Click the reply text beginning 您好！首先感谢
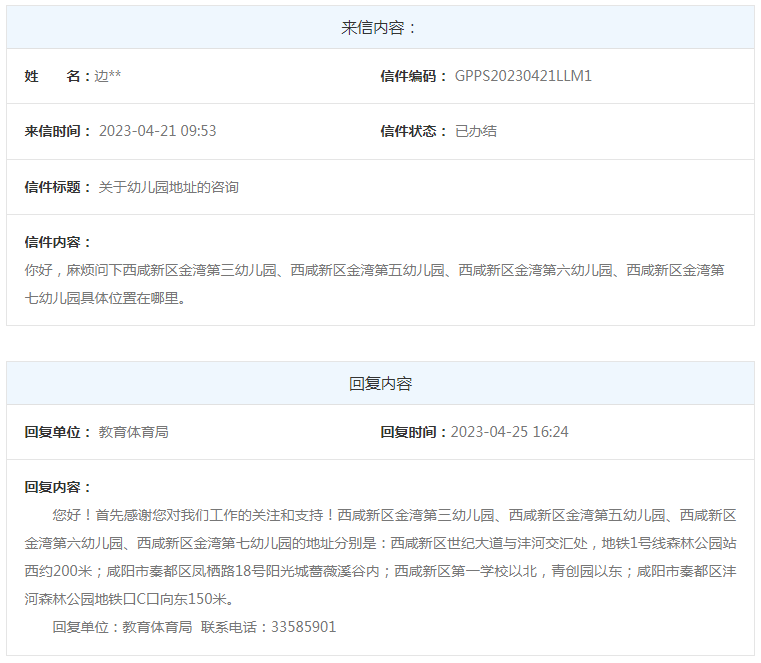Viewport: 761px width, 663px height. (380, 557)
